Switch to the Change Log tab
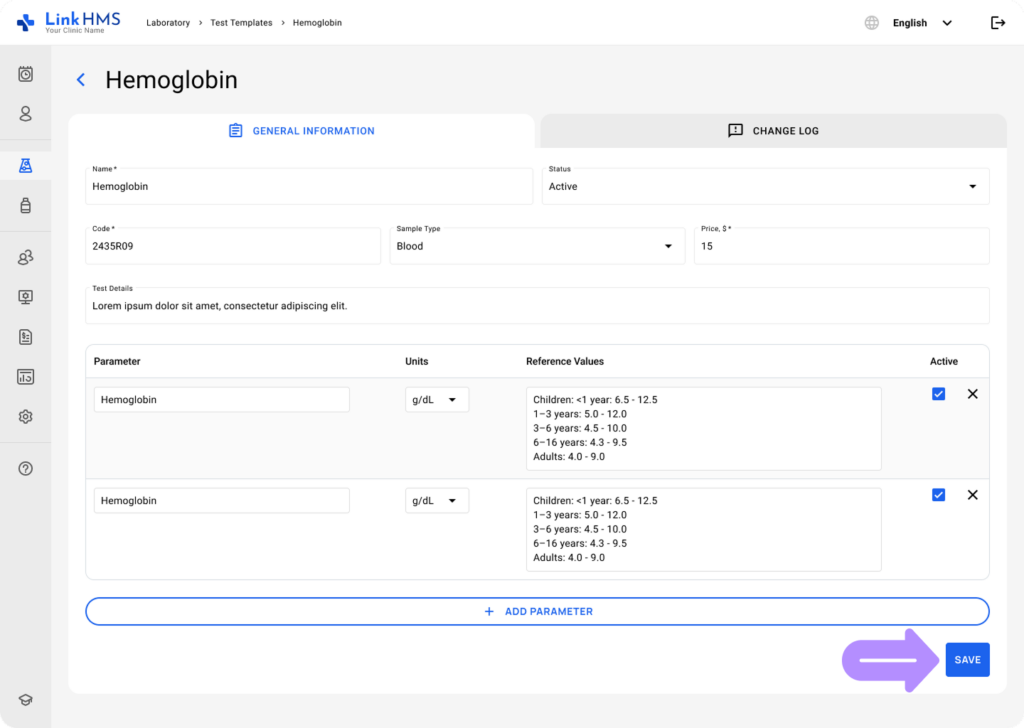The width and height of the screenshot is (1024, 728). point(773,130)
